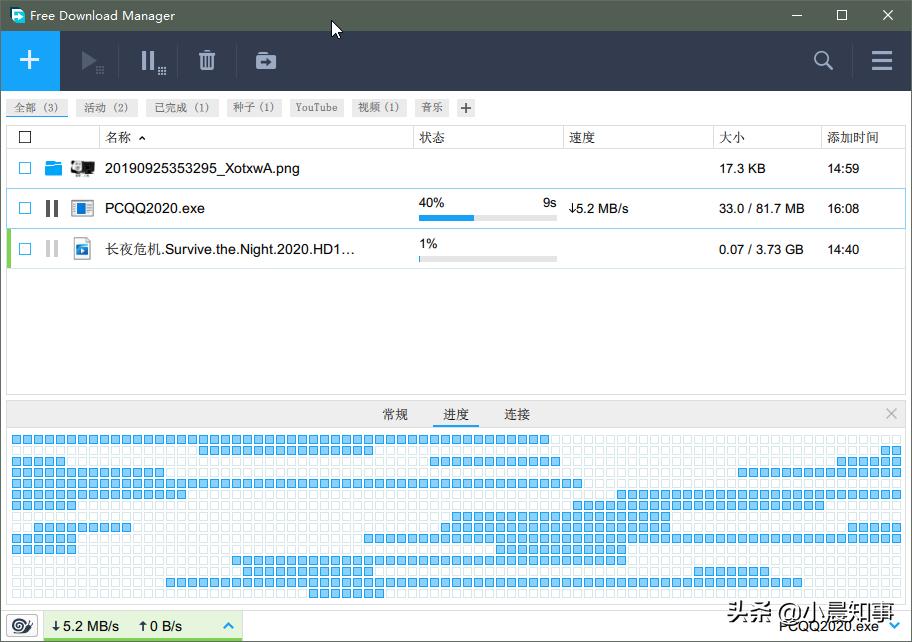Select the YouTube filter tag
Image resolution: width=912 pixels, height=642 pixels.
pyautogui.click(x=316, y=108)
